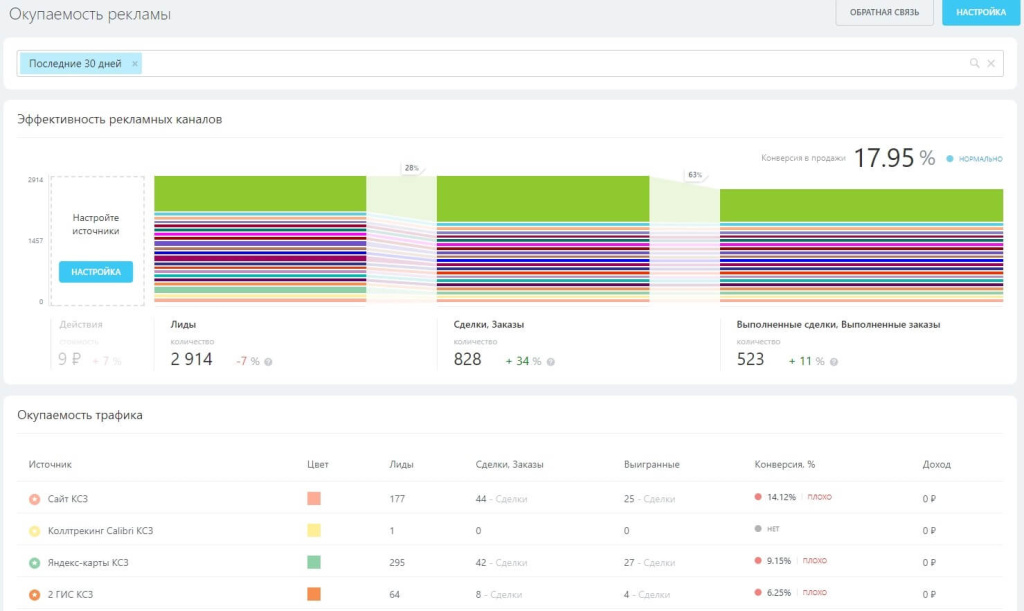Click the Сайт КСЗ source circle icon
This screenshot has height=611, width=1024.
[x=34, y=498]
